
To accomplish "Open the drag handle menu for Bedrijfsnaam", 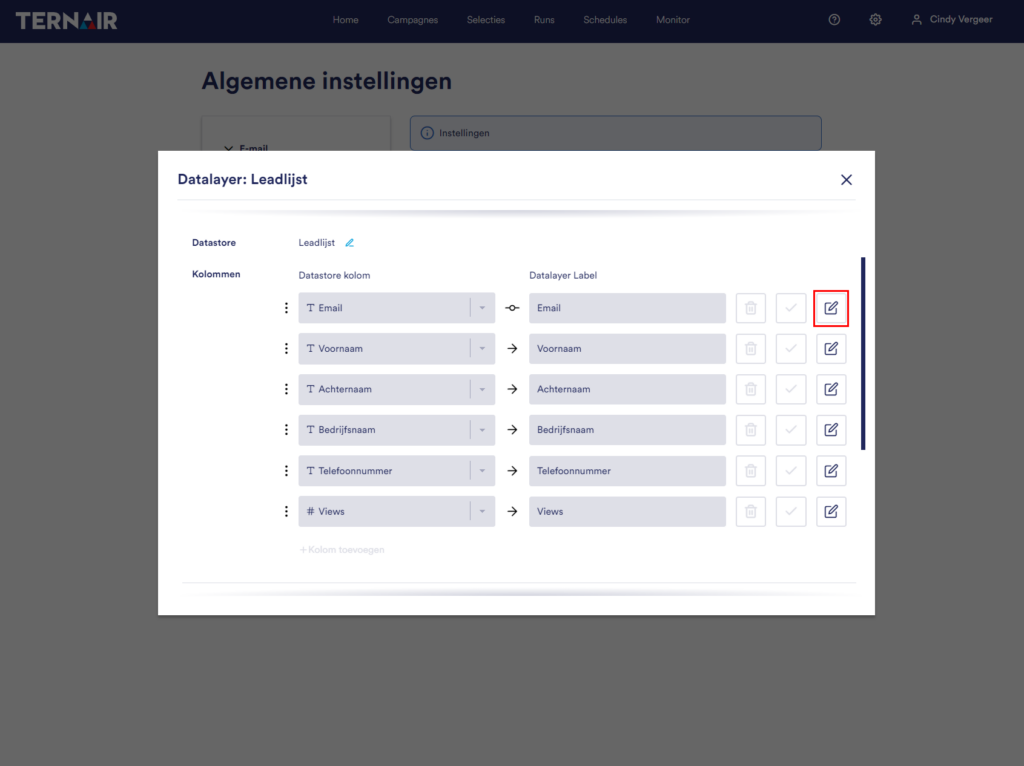I will click(286, 430).
